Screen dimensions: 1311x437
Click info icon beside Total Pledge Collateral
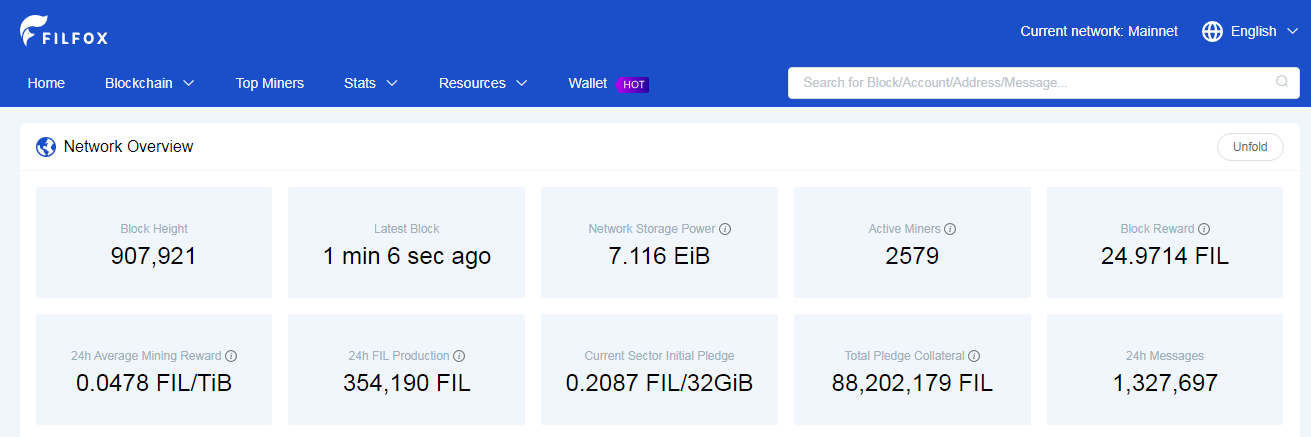point(974,356)
